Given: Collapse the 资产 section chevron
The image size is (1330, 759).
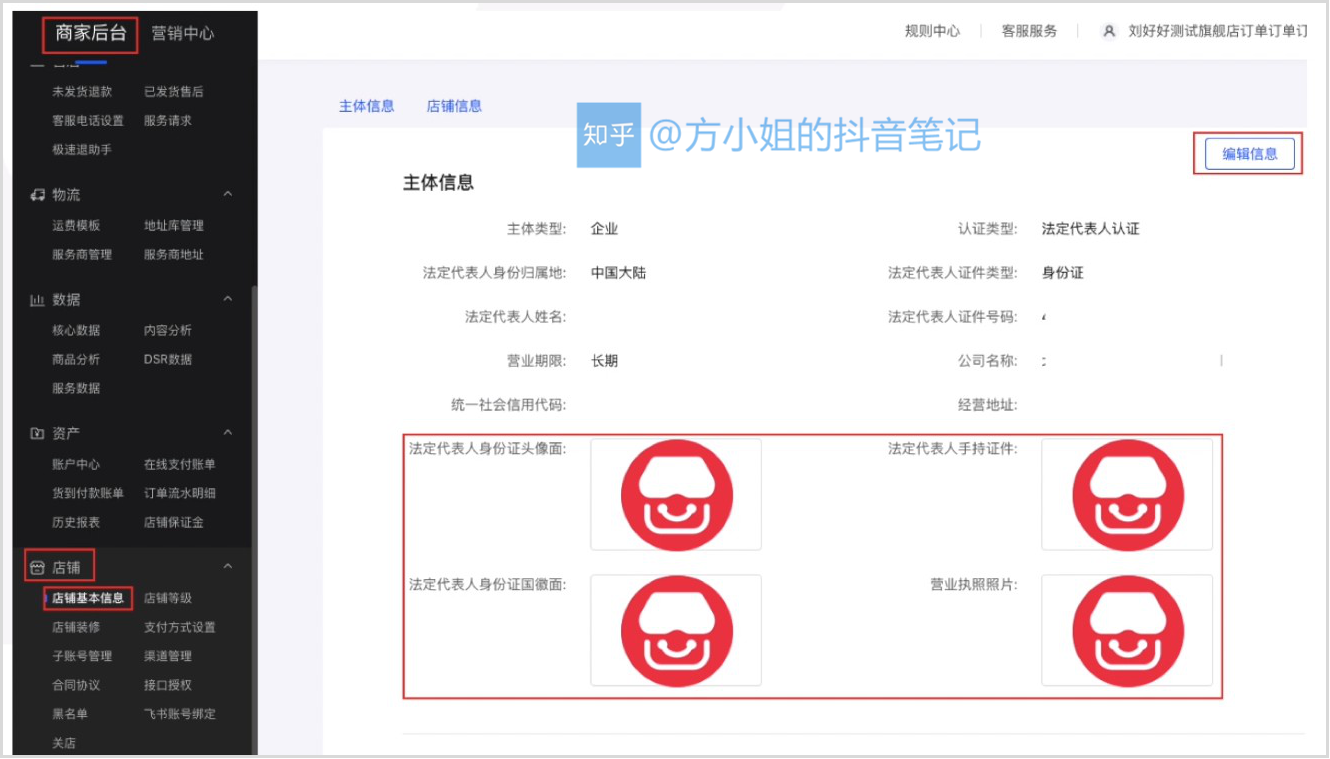Looking at the screenshot, I should (228, 433).
